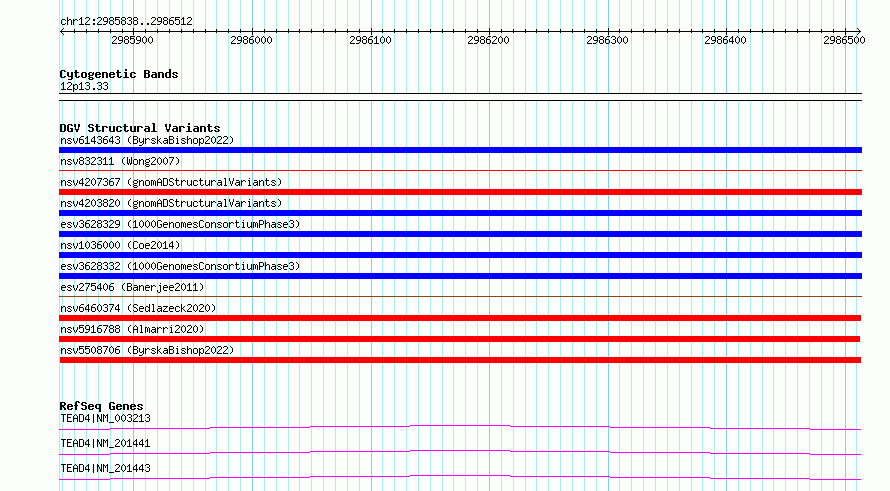The height and width of the screenshot is (491, 890).
Task: Open nsv4207367 gnomADStructuralVariants label
Action: coord(171,182)
